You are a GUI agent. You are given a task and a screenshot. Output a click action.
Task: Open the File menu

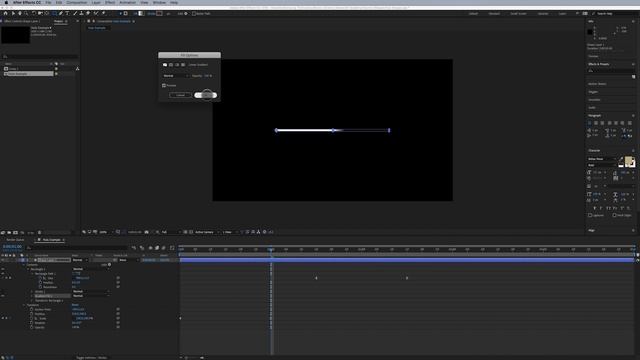tap(48, 2)
